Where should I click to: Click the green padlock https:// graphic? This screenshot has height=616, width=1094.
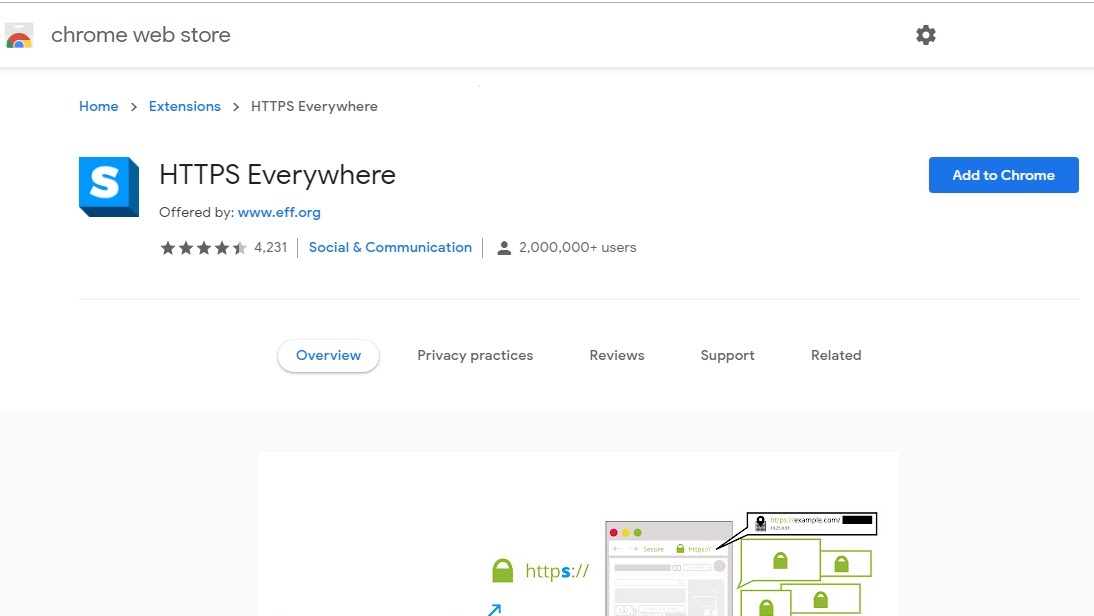click(x=540, y=571)
